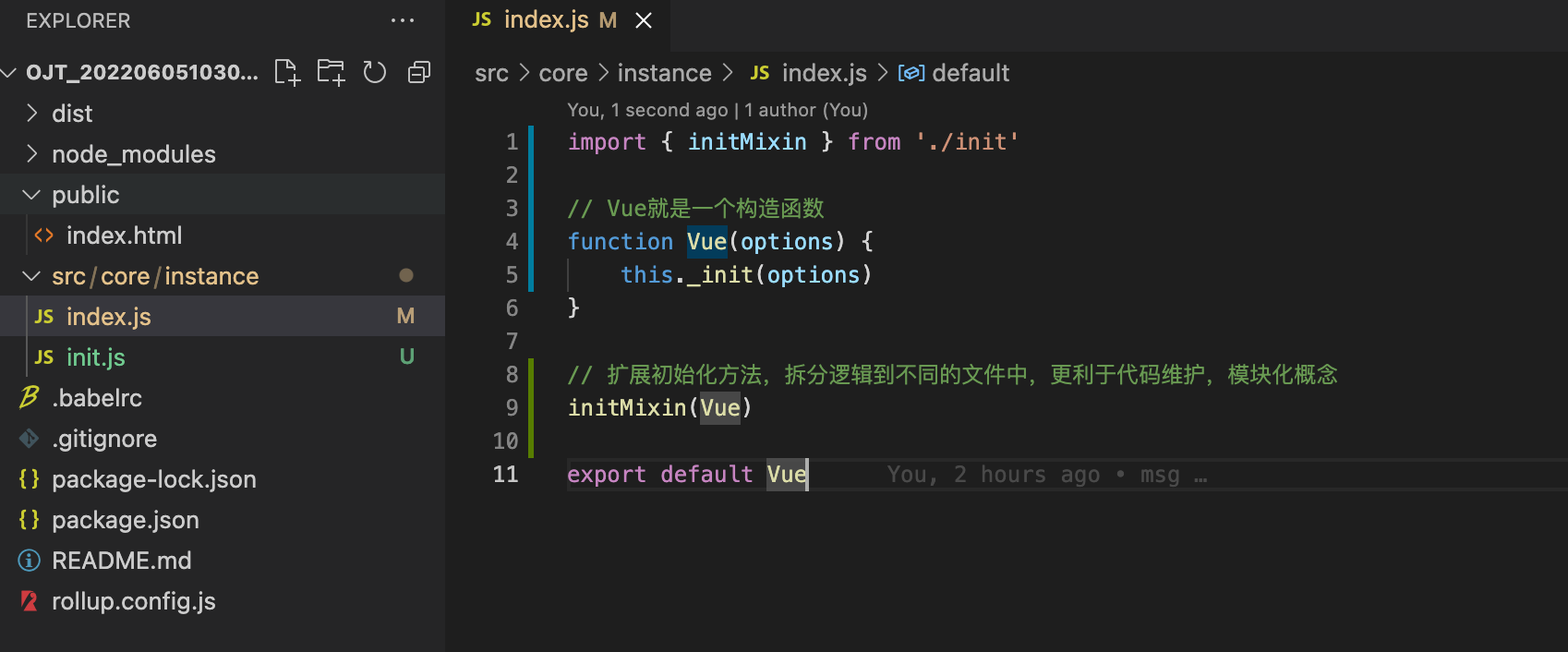Click the HTML icon beside index.html

(x=43, y=235)
